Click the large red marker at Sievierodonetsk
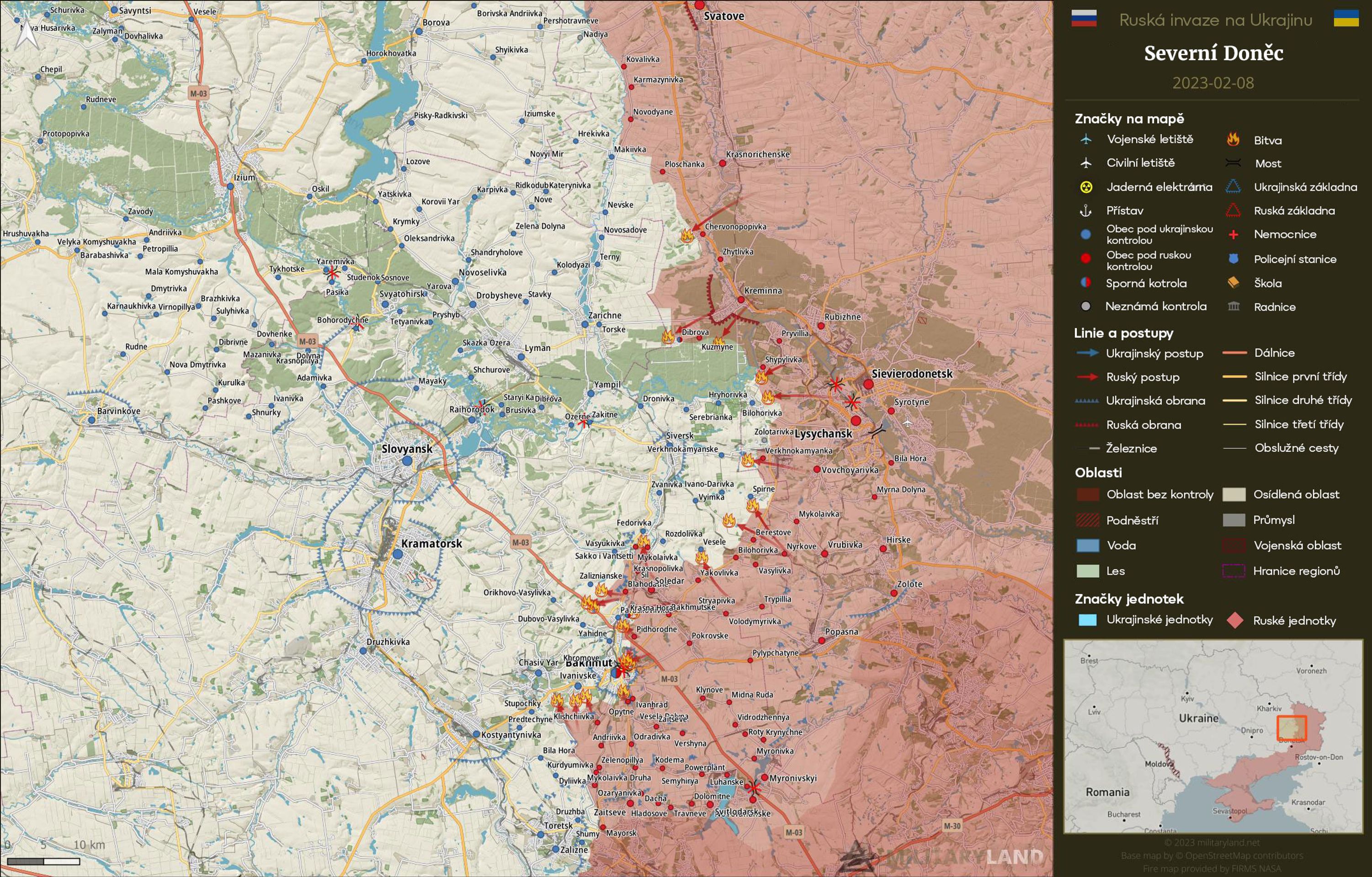 pos(868,385)
